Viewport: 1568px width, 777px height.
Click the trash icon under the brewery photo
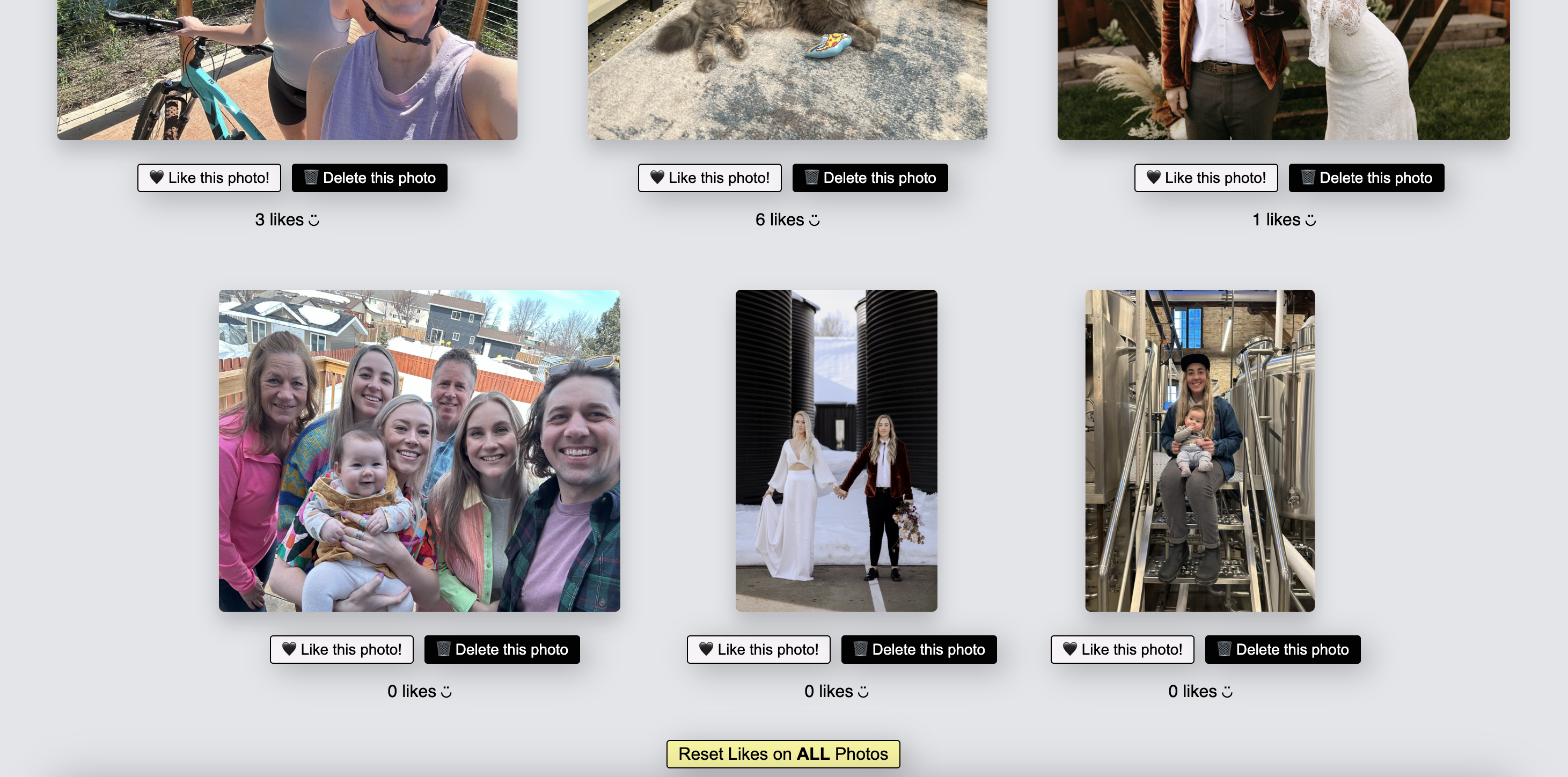(x=1224, y=649)
